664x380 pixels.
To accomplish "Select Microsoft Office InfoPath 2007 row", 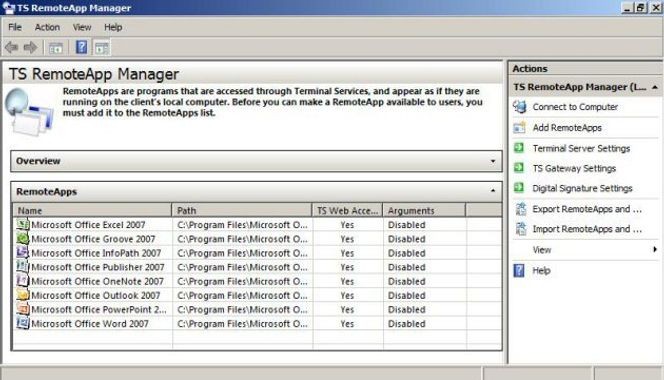I will point(257,253).
